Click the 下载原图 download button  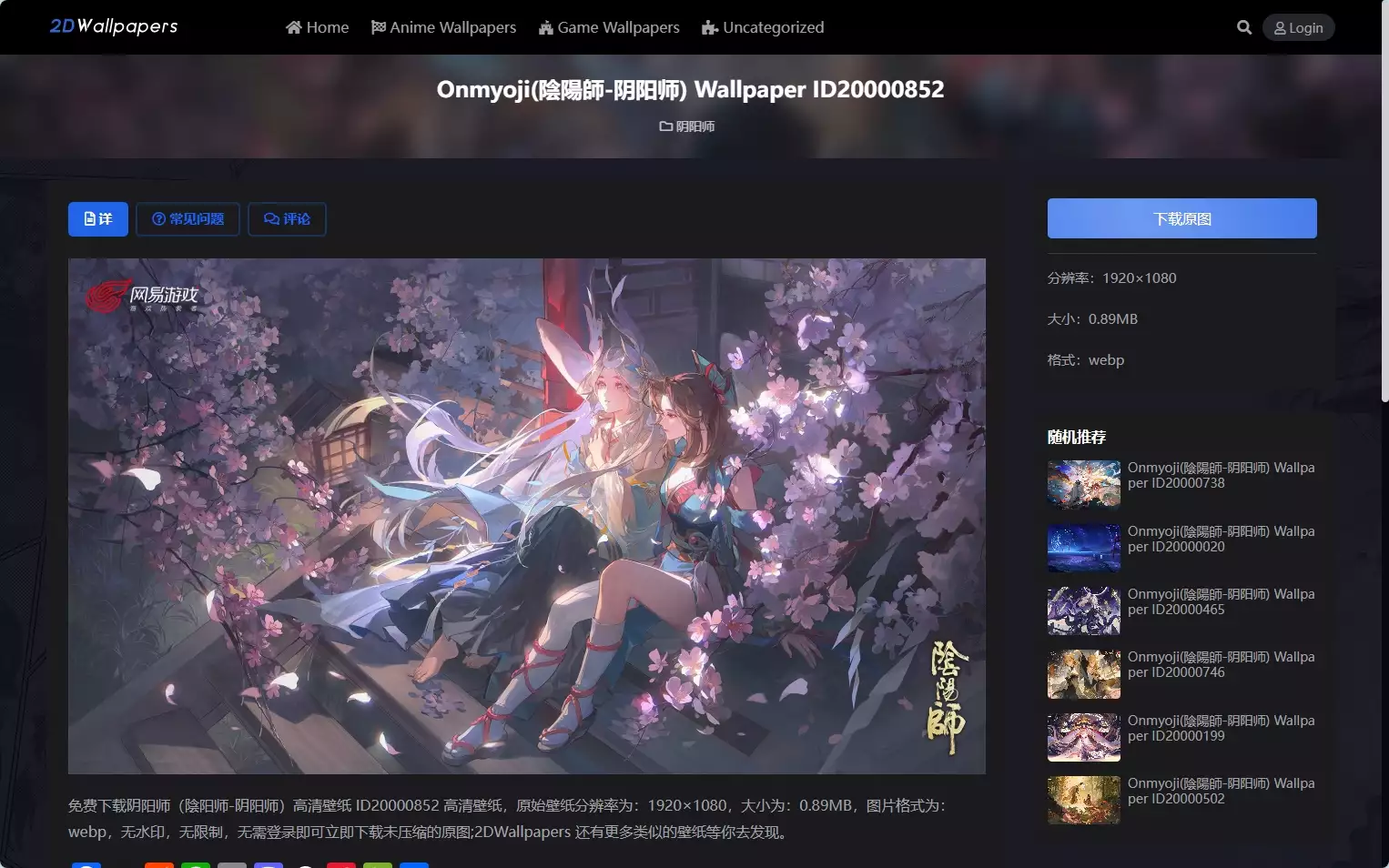click(1182, 218)
